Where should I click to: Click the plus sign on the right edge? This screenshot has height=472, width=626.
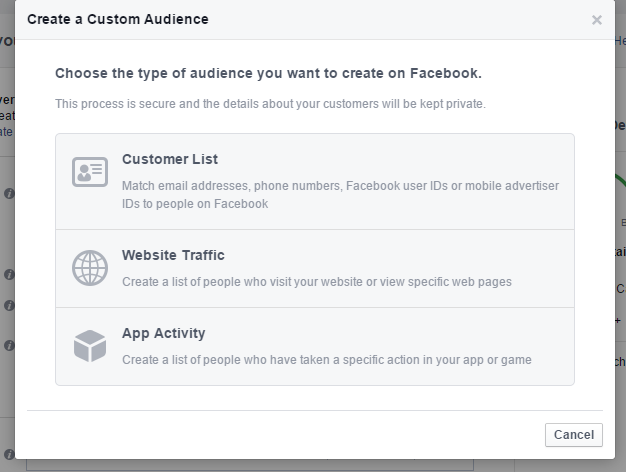point(618,321)
